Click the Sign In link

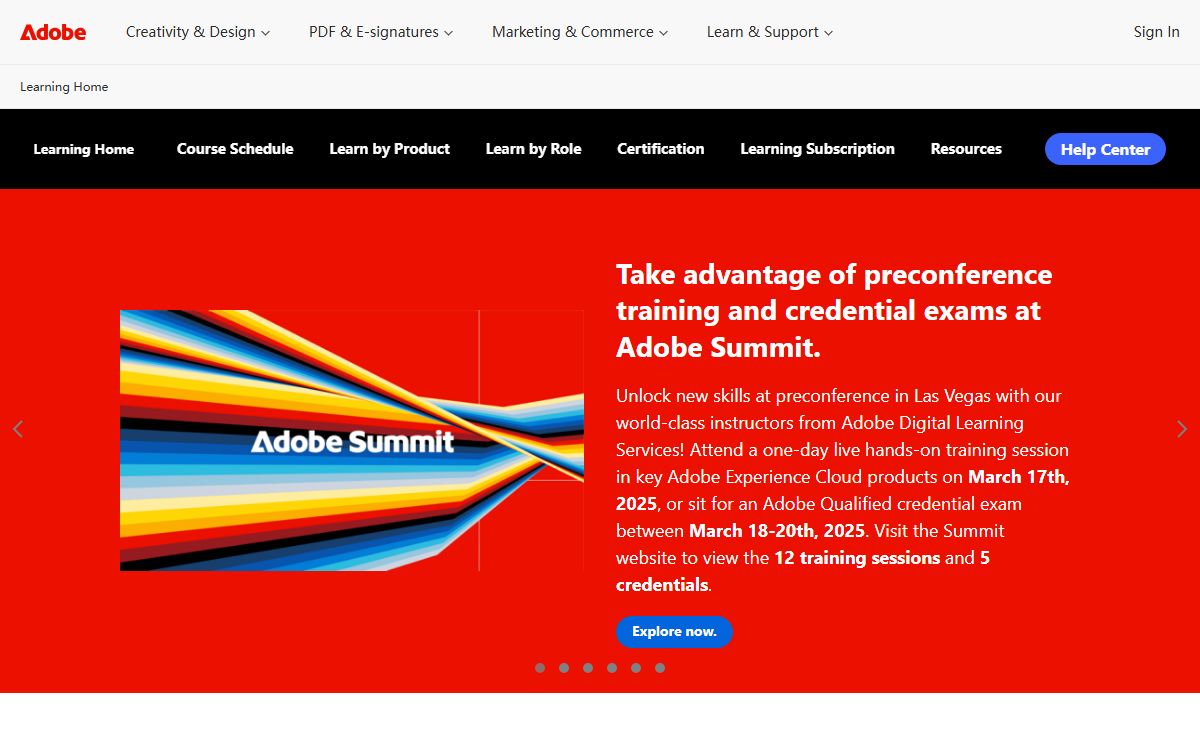(1156, 32)
